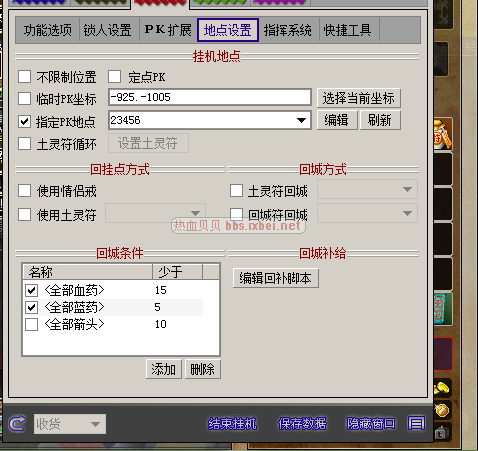Click the 保存数据 link
The image size is (478, 451).
[302, 424]
